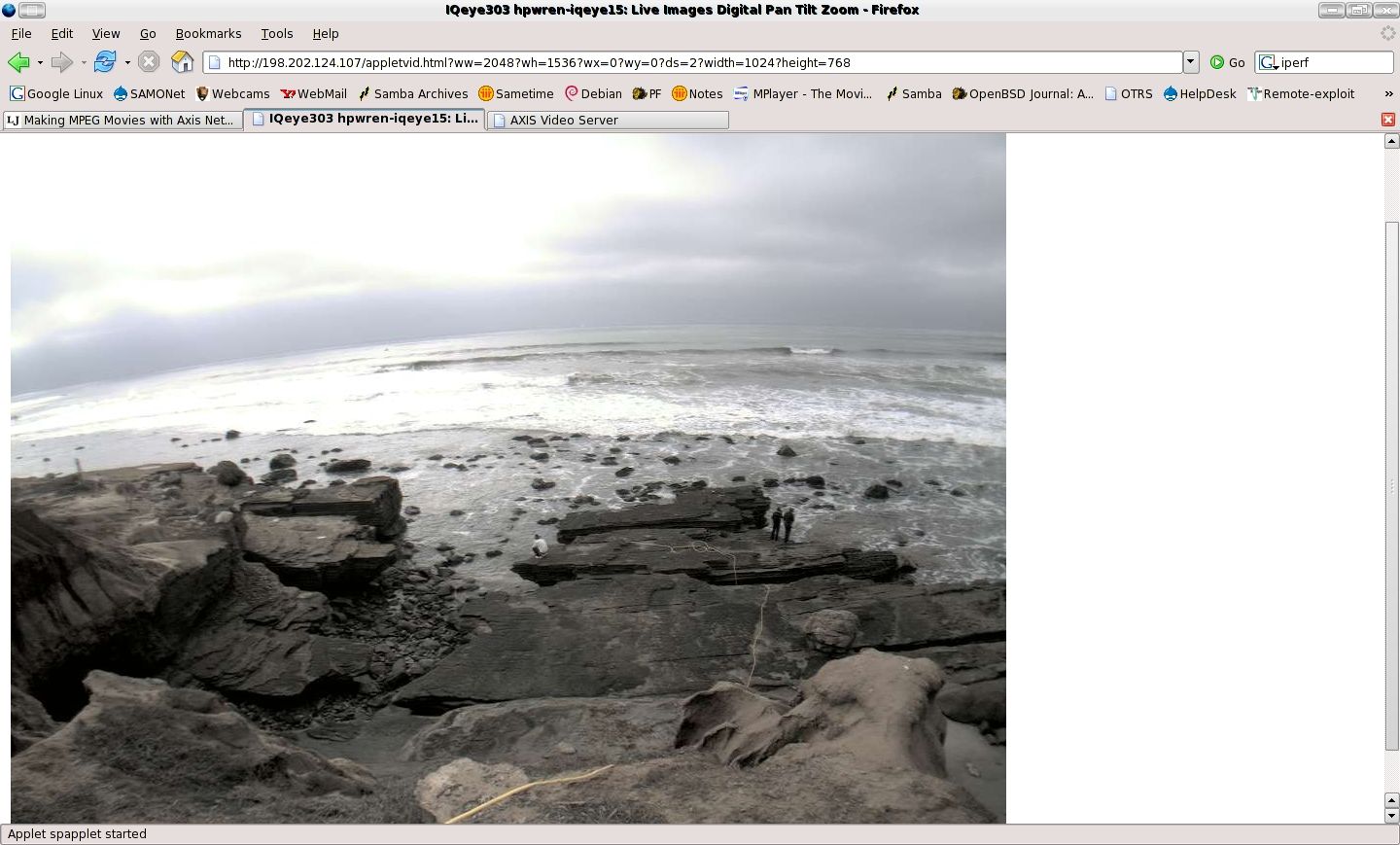Open the search engine selector icon

pyautogui.click(x=1268, y=62)
